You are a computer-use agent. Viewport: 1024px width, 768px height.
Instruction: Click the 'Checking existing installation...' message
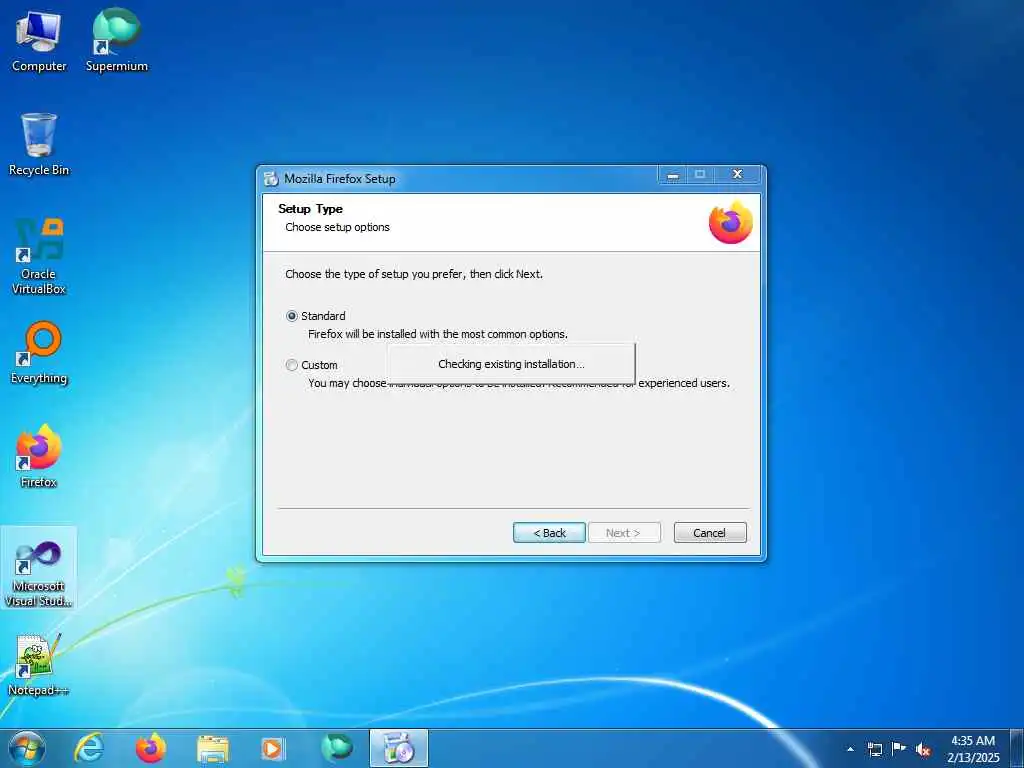pos(511,364)
